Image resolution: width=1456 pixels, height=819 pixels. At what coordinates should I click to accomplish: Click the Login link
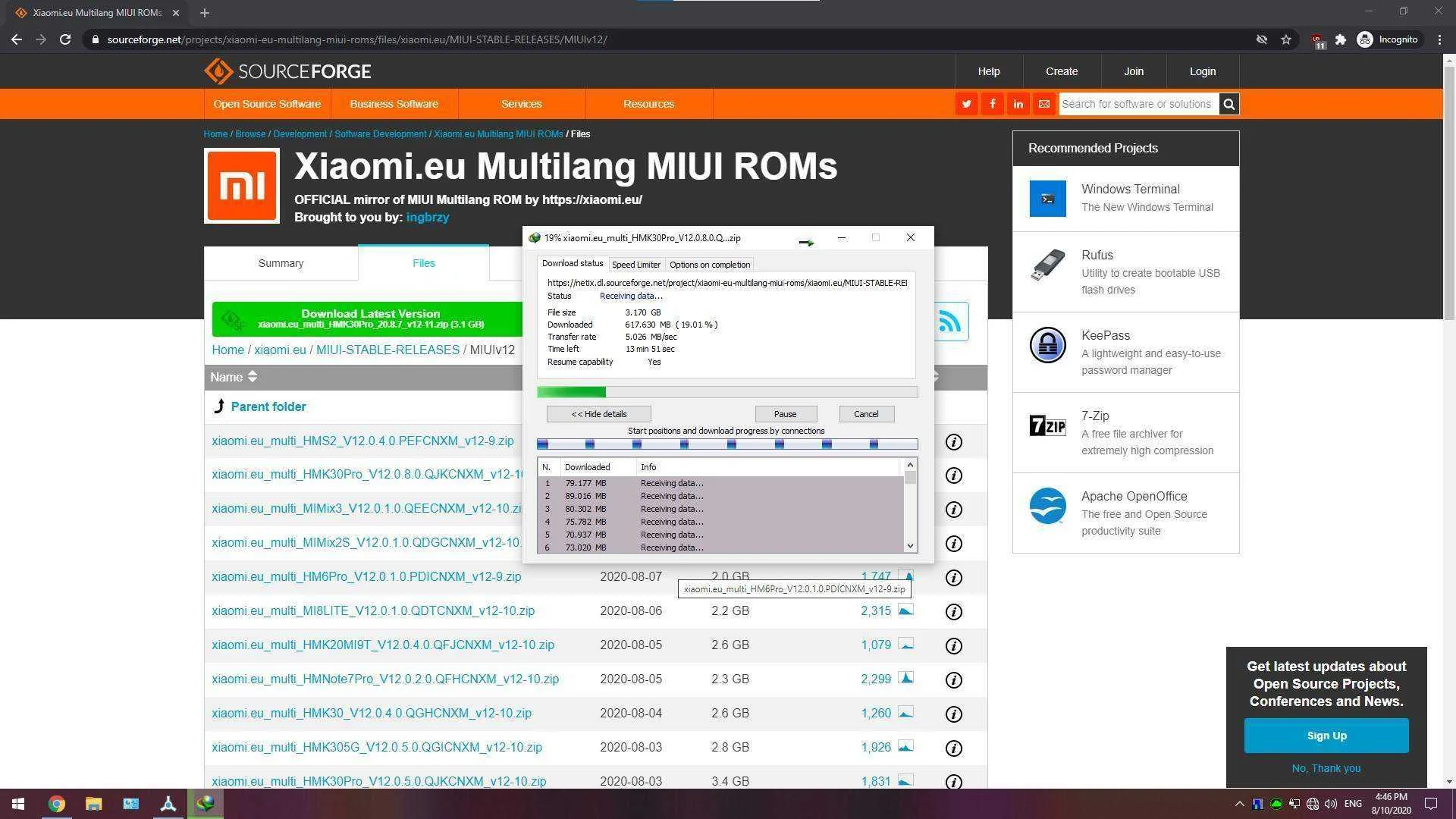pyautogui.click(x=1203, y=71)
